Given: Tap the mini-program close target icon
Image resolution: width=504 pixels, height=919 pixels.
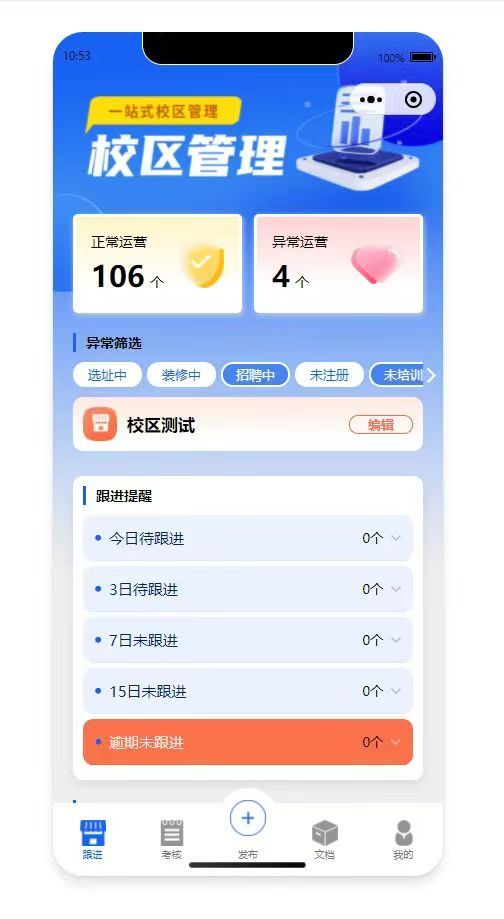Looking at the screenshot, I should [414, 100].
